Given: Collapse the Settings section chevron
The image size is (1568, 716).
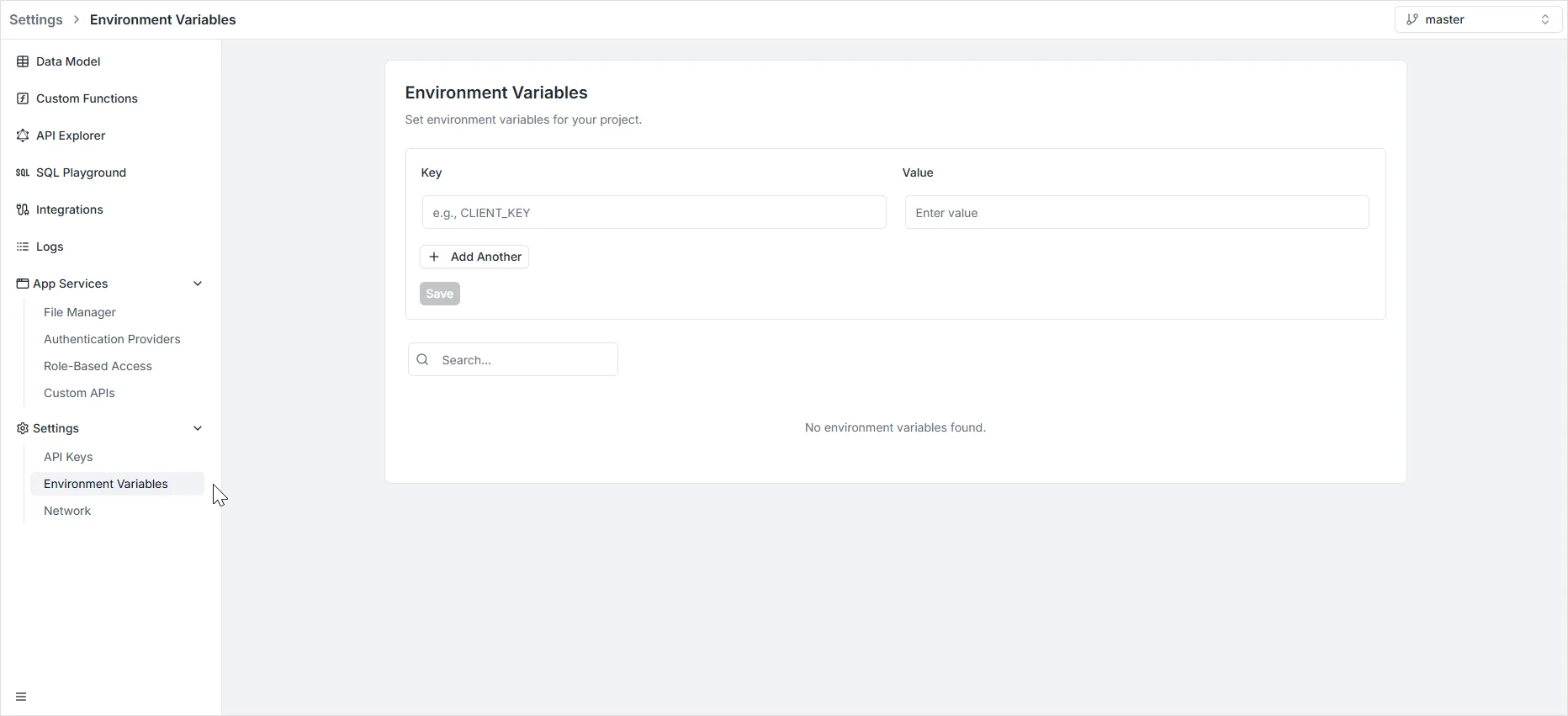Looking at the screenshot, I should tap(198, 428).
